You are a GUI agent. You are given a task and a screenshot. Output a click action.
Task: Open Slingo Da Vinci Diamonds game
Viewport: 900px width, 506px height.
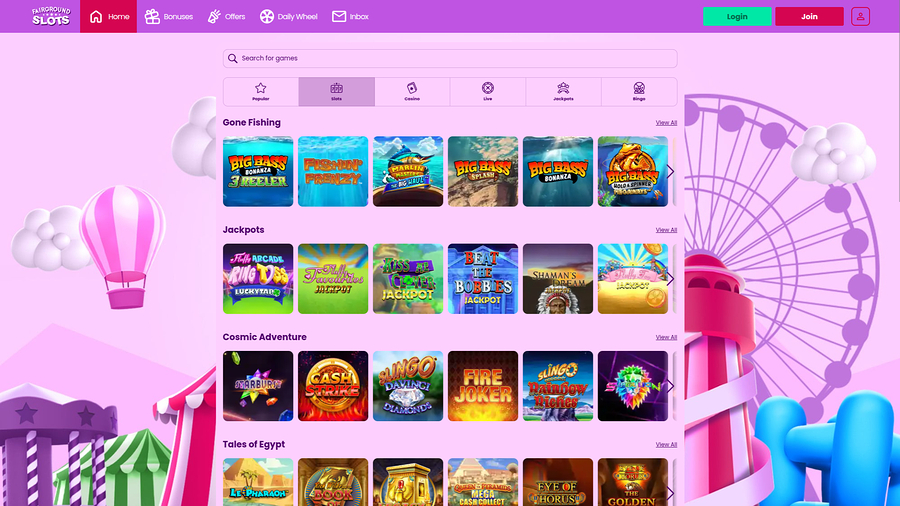pyautogui.click(x=408, y=386)
